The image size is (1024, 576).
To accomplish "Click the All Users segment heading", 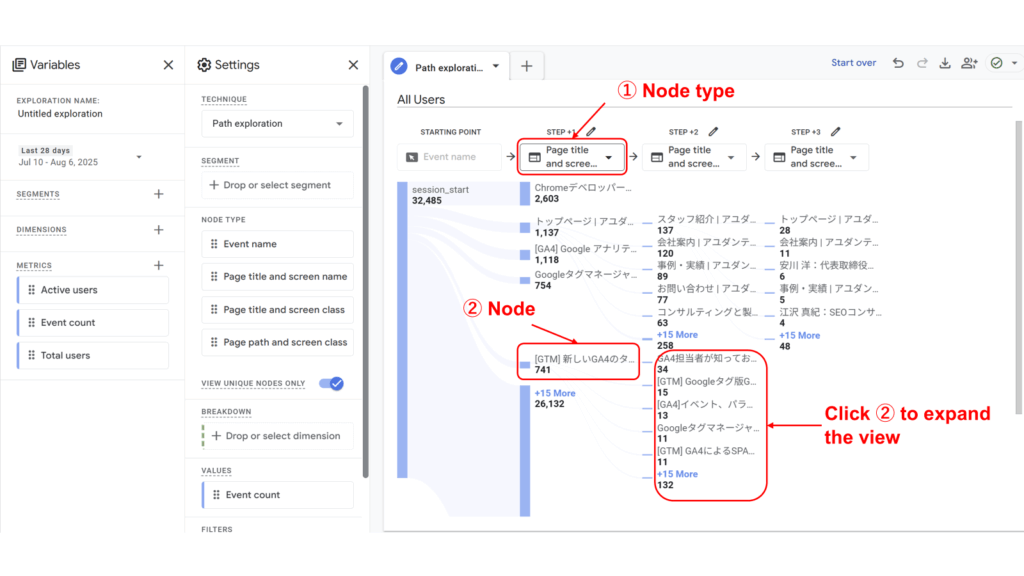I will pyautogui.click(x=421, y=99).
